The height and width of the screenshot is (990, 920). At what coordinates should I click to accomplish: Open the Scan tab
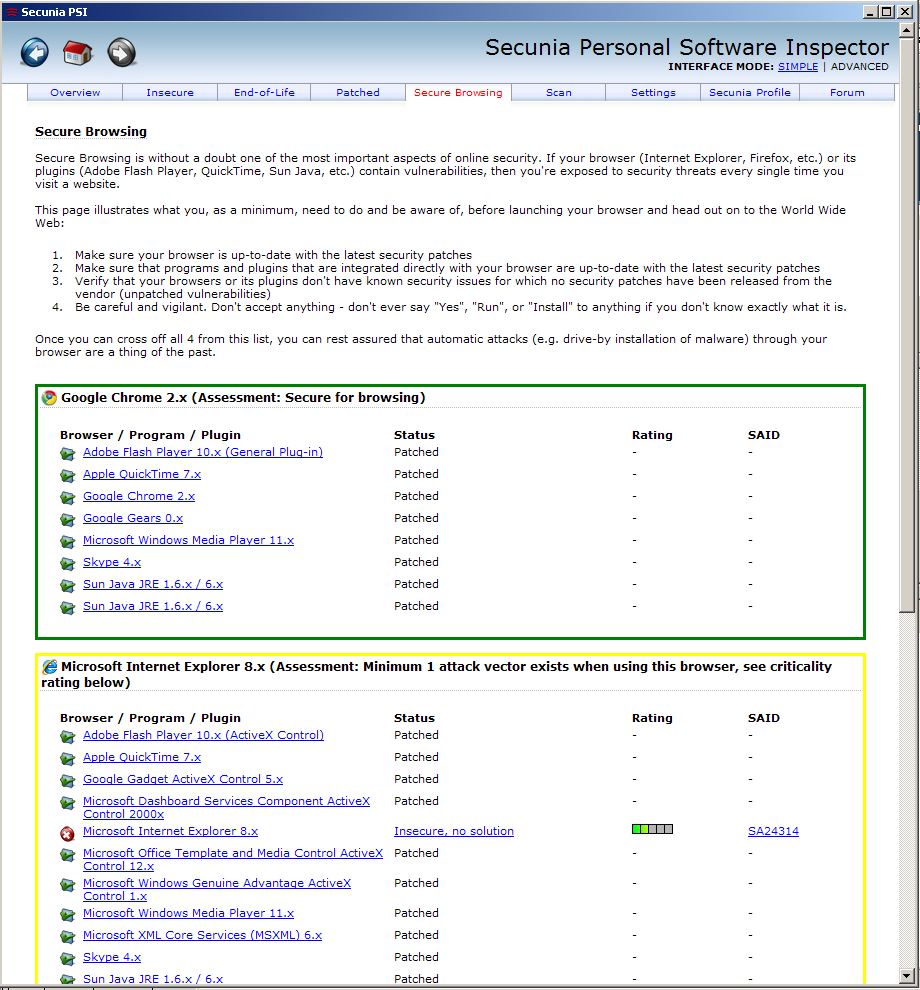pos(558,92)
